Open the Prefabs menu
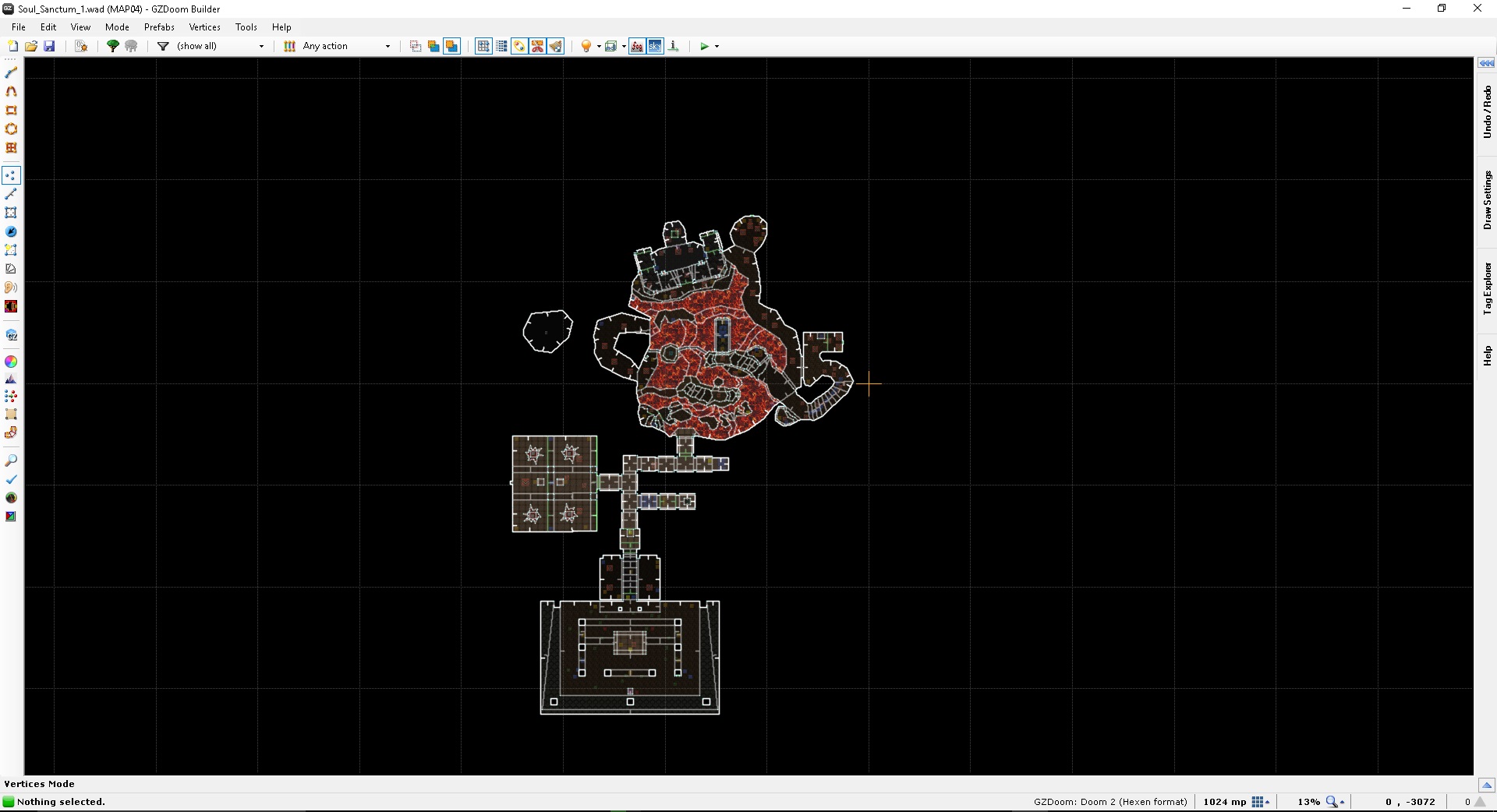This screenshot has width=1497, height=812. [159, 26]
